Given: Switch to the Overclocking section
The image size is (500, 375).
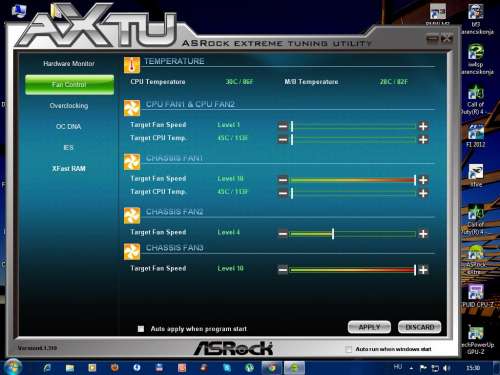Looking at the screenshot, I should point(69,106).
